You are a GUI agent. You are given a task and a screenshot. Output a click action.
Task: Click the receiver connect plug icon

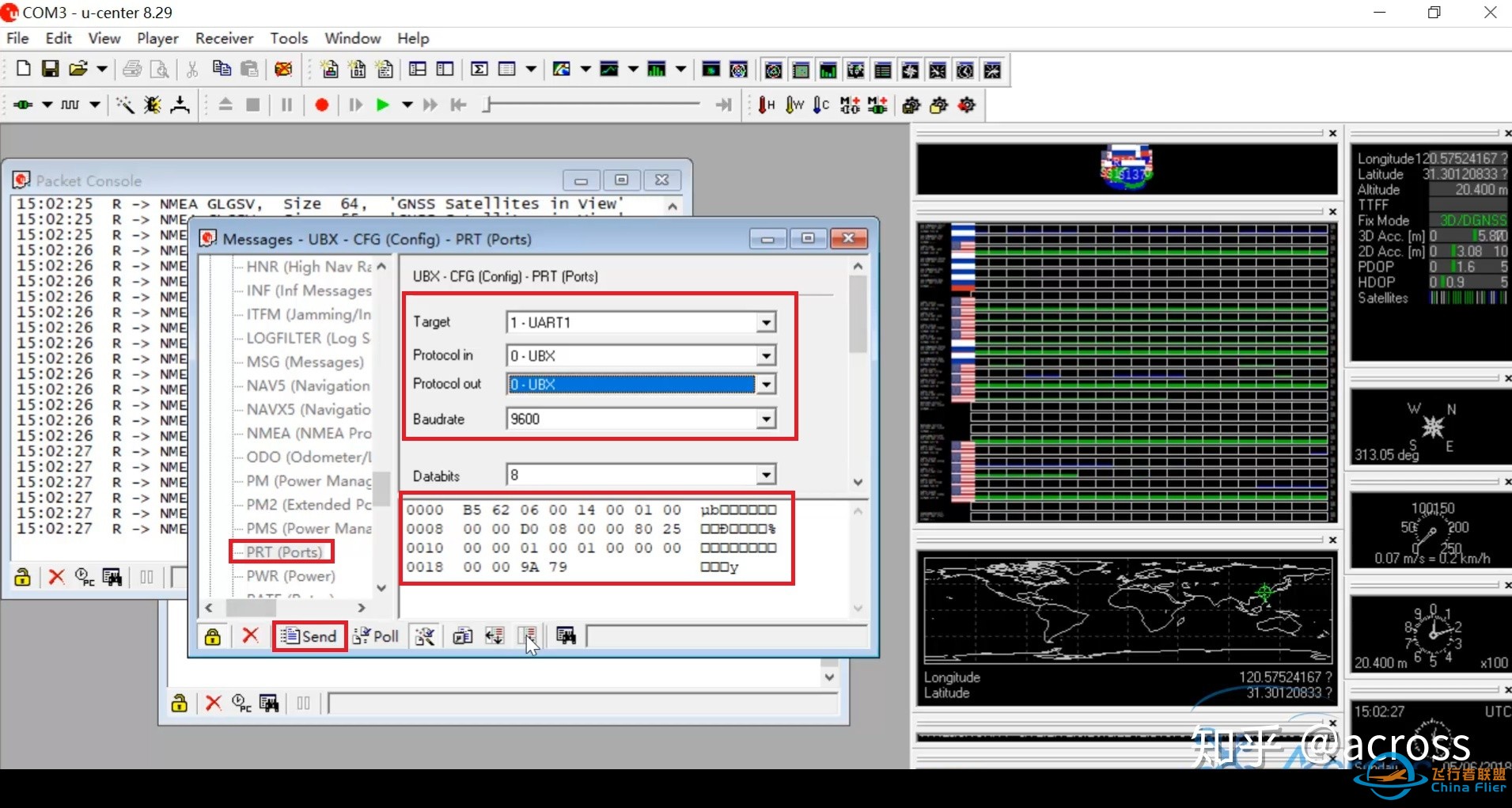[23, 104]
